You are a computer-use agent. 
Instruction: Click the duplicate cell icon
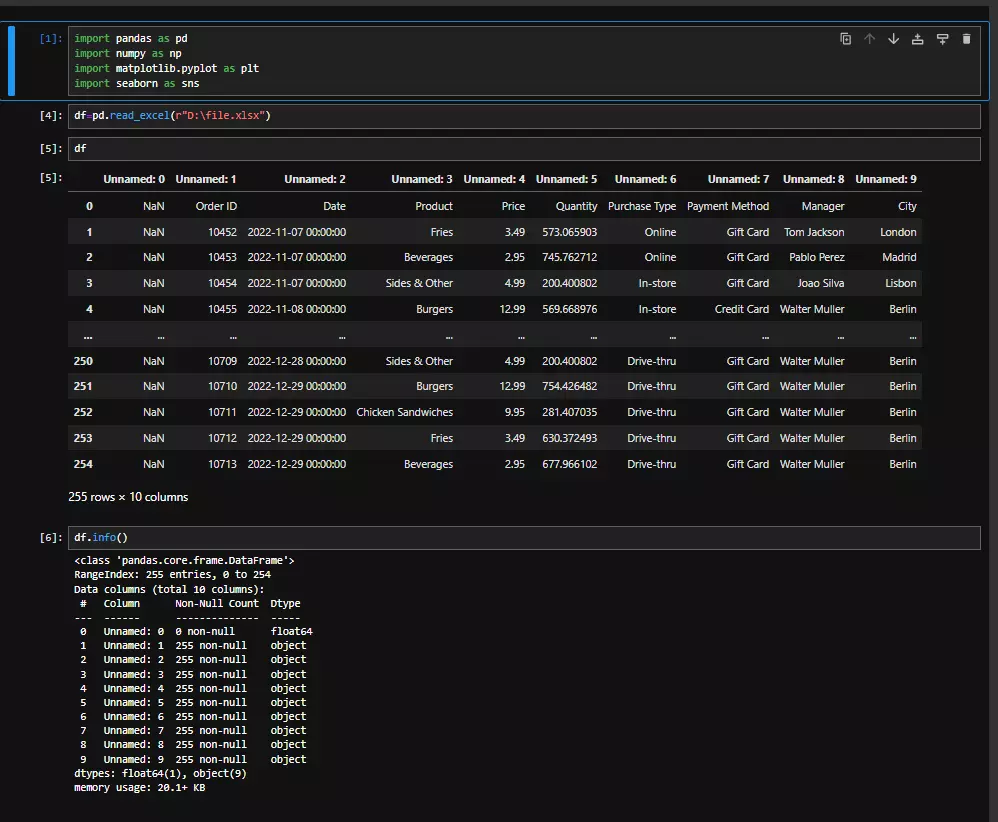point(845,39)
